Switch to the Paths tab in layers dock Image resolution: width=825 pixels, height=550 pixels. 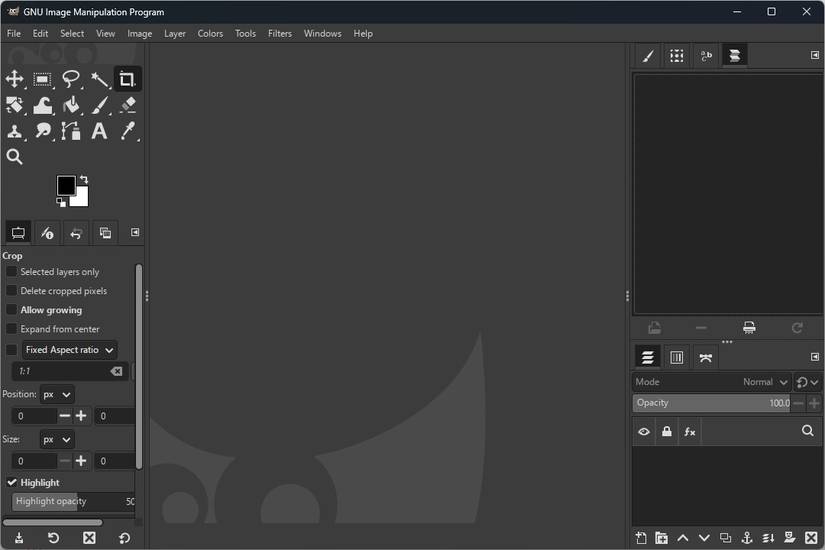click(x=706, y=358)
